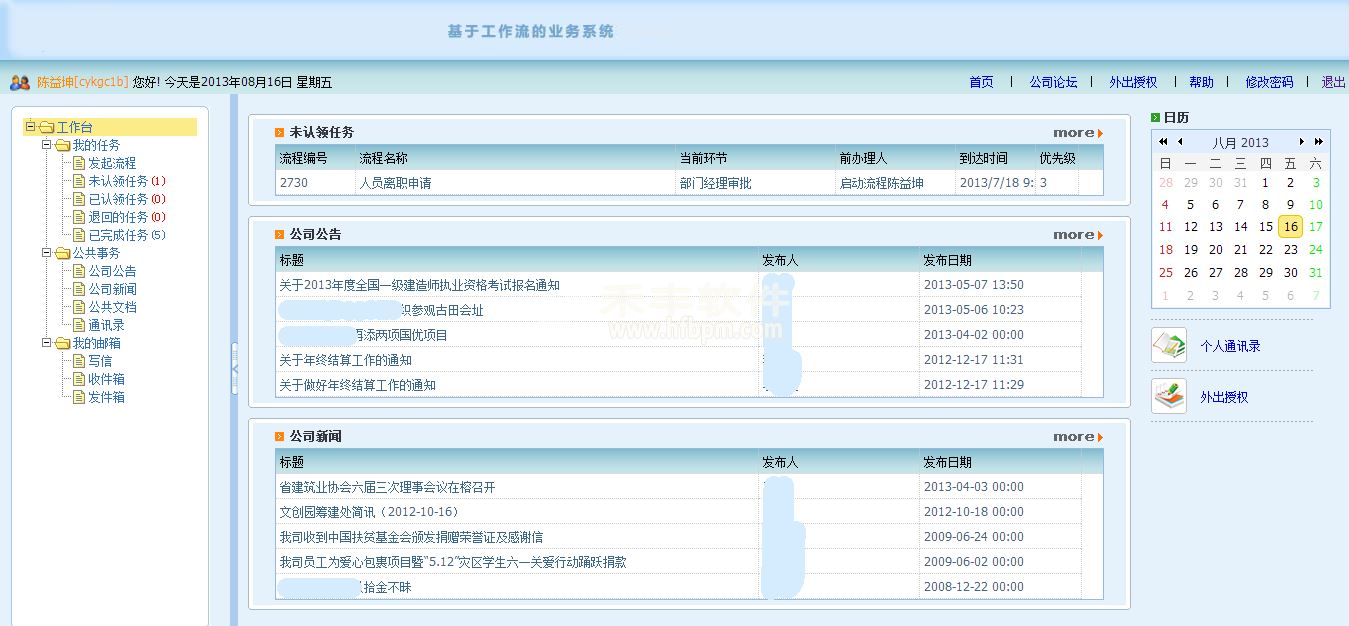Select day 16 in the calendar
Screen dimensions: 1349x626
click(x=1290, y=227)
